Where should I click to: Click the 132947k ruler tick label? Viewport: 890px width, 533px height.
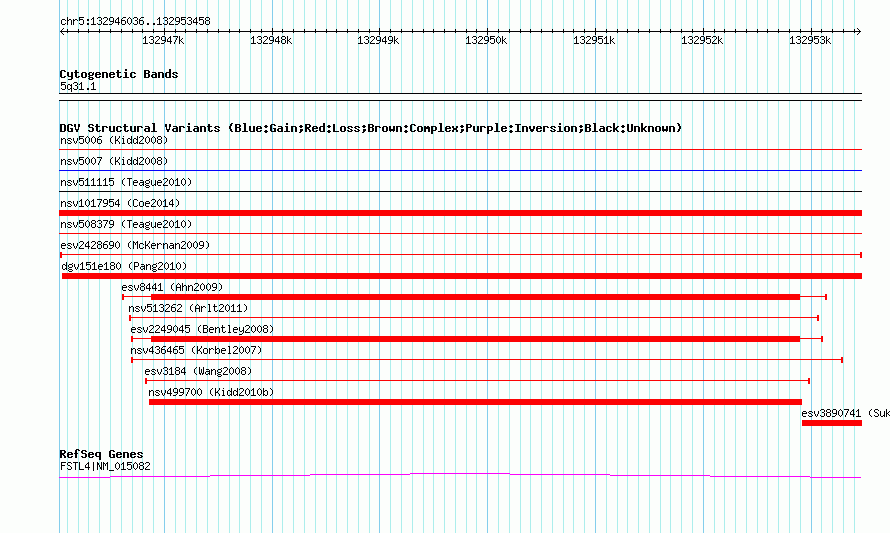point(163,40)
